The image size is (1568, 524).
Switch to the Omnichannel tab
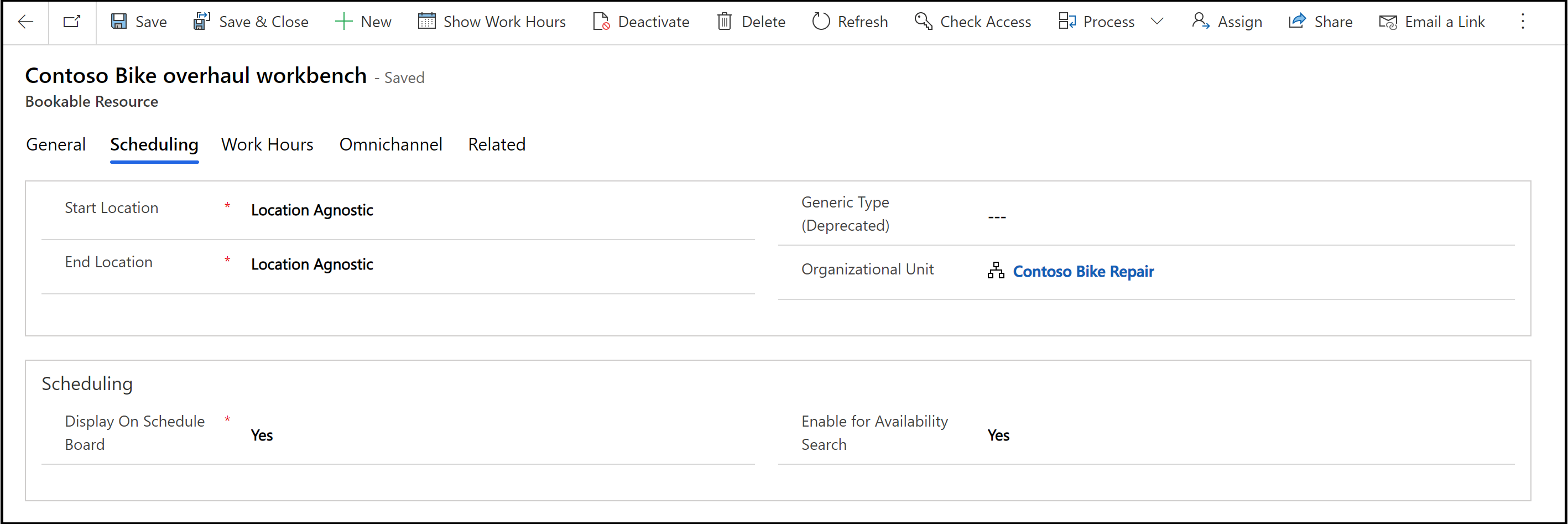click(391, 145)
